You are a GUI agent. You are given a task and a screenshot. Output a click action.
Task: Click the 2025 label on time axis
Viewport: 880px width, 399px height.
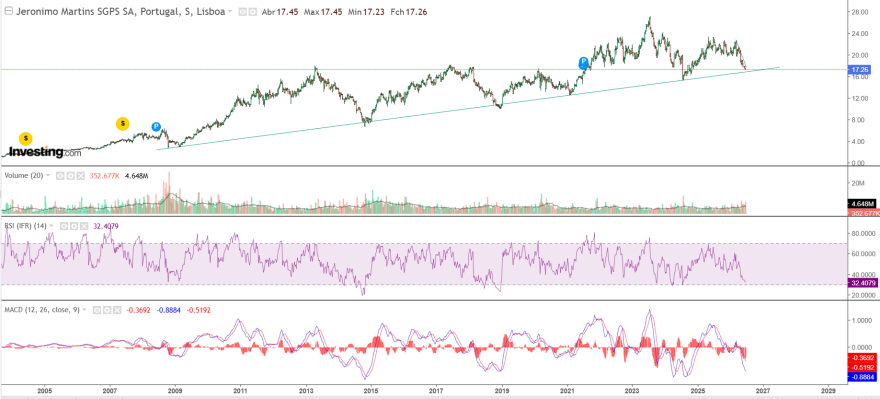click(698, 390)
